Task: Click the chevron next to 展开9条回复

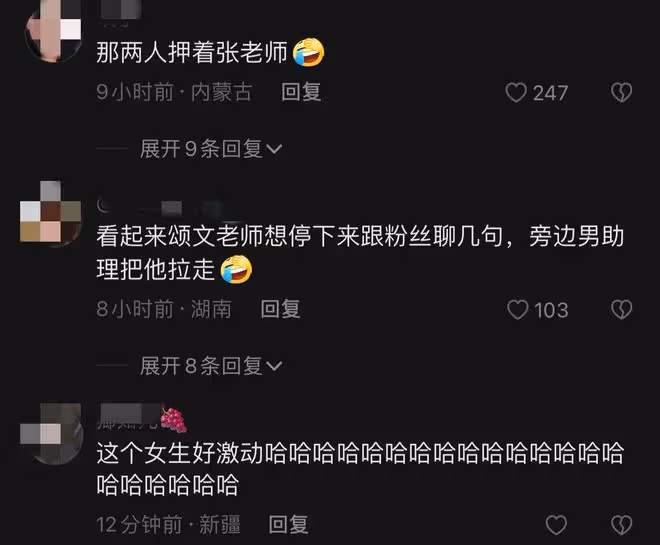Action: tap(274, 149)
